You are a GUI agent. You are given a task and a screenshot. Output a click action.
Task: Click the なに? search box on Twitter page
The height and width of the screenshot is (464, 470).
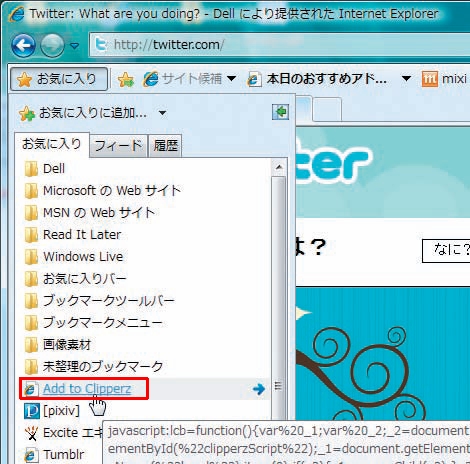pos(446,251)
